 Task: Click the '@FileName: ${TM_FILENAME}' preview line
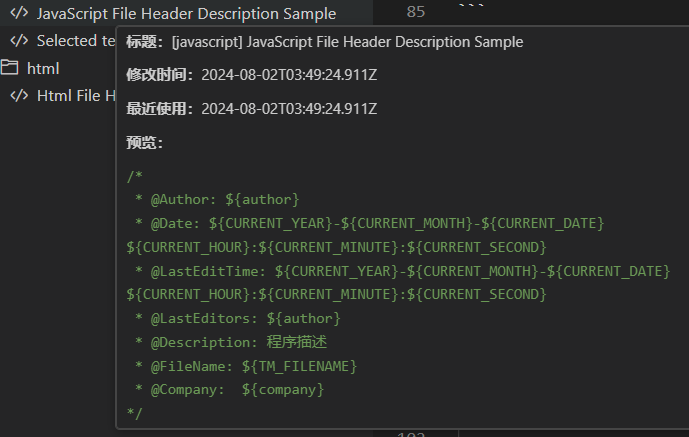pyautogui.click(x=246, y=366)
